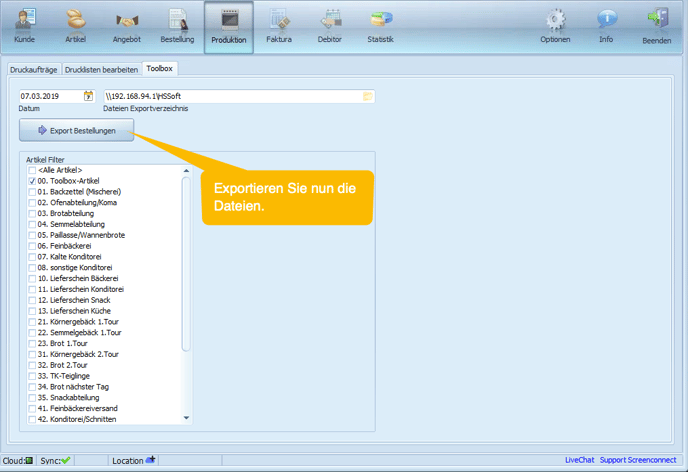Click Artikel Filter scroll up arrow
The image size is (688, 472).
(x=186, y=171)
